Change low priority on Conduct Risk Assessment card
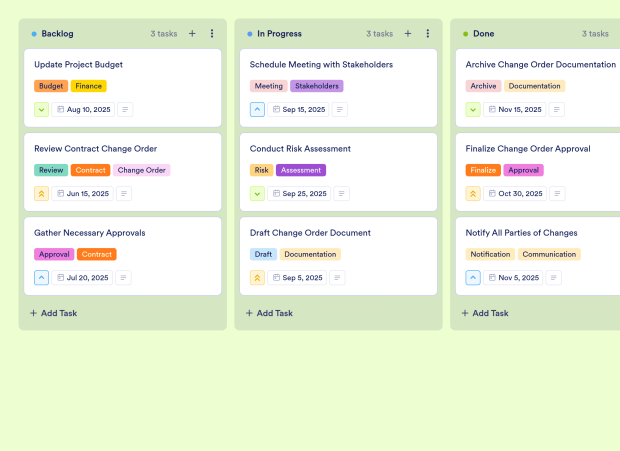Image resolution: width=620 pixels, height=451 pixels. [x=257, y=194]
